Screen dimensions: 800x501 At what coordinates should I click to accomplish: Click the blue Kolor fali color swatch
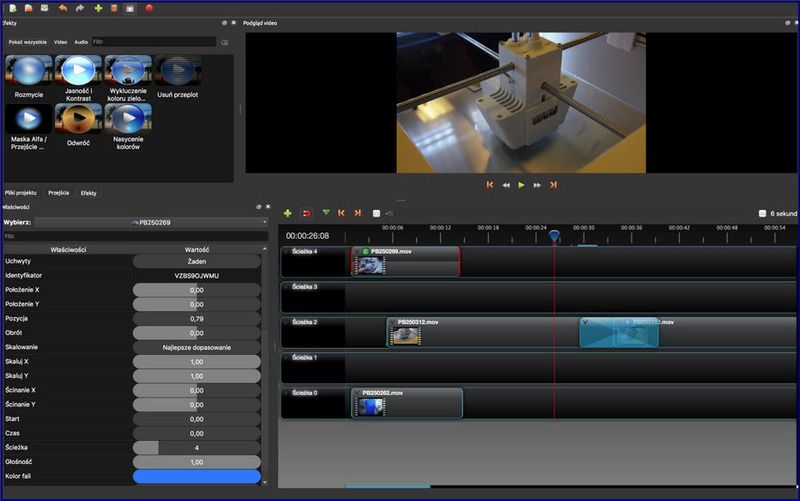tap(197, 477)
